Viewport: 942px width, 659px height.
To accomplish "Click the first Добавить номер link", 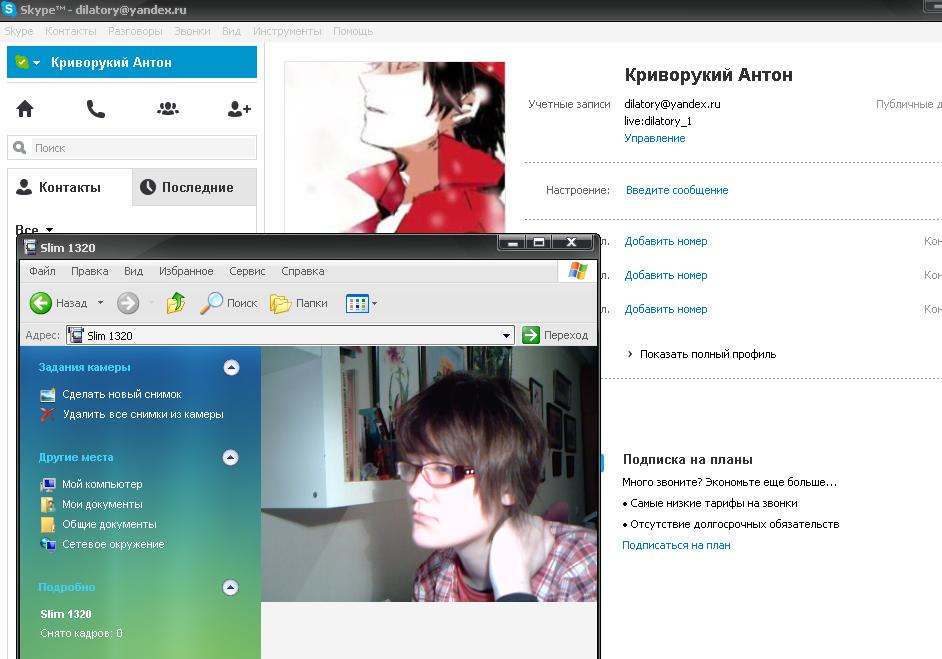I will 666,241.
